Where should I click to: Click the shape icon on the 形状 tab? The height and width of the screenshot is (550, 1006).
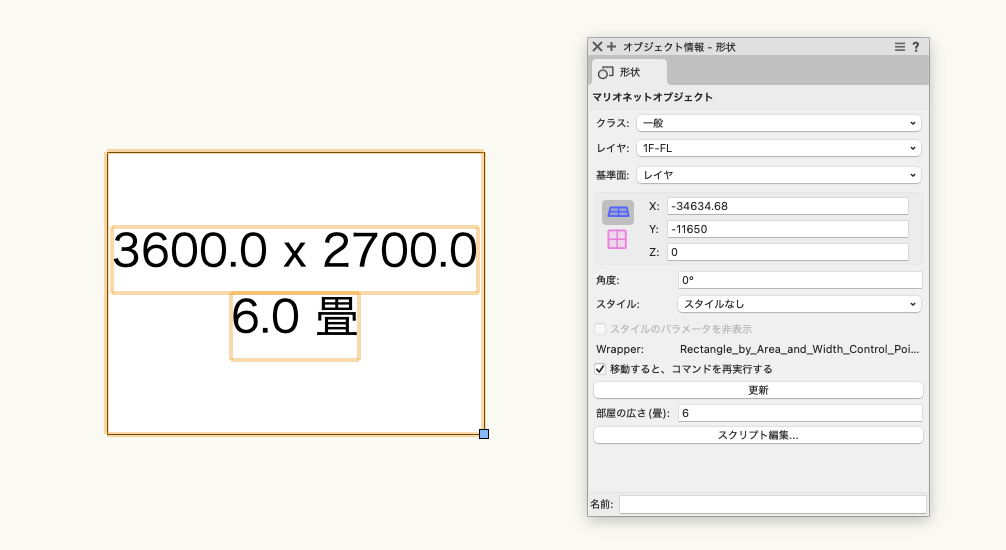[x=606, y=72]
